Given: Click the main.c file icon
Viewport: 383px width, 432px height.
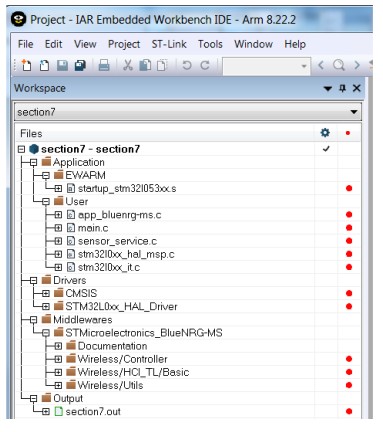Looking at the screenshot, I should (71, 228).
